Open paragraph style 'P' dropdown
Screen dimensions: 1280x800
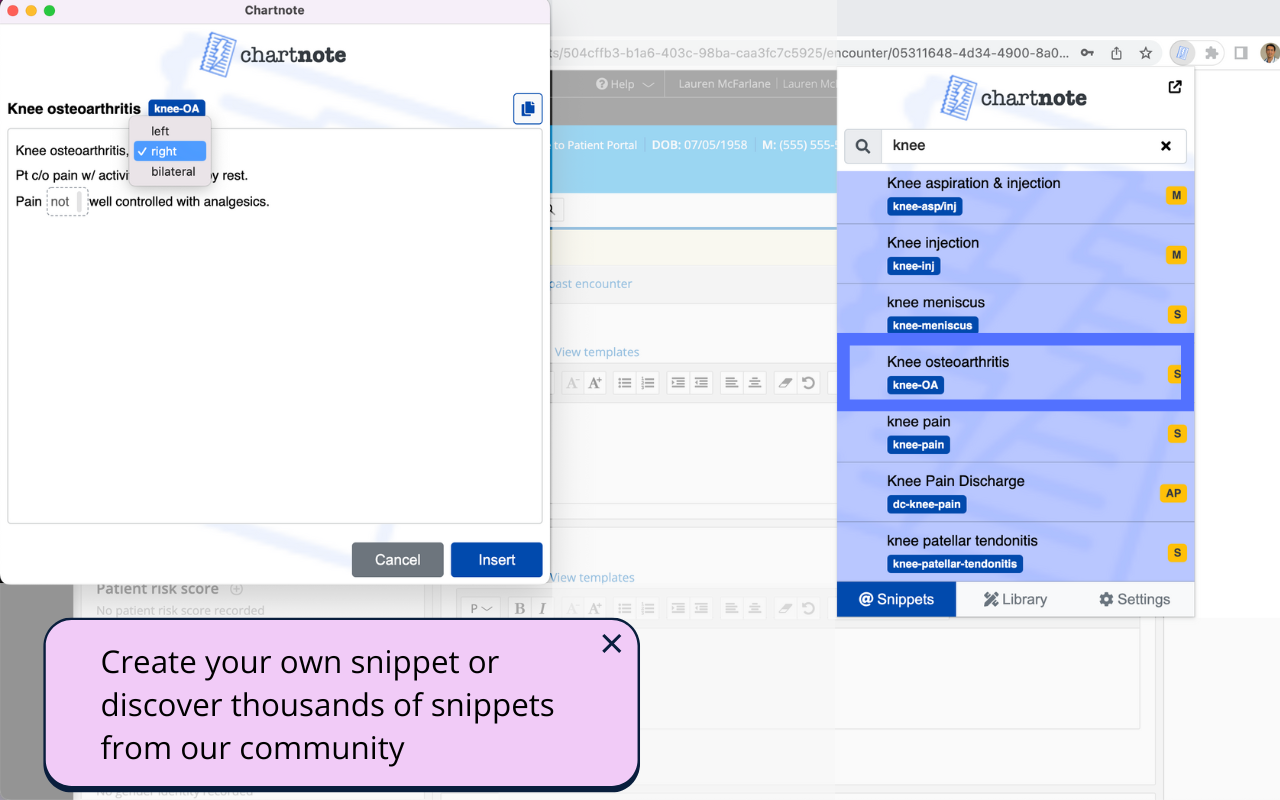coord(482,608)
